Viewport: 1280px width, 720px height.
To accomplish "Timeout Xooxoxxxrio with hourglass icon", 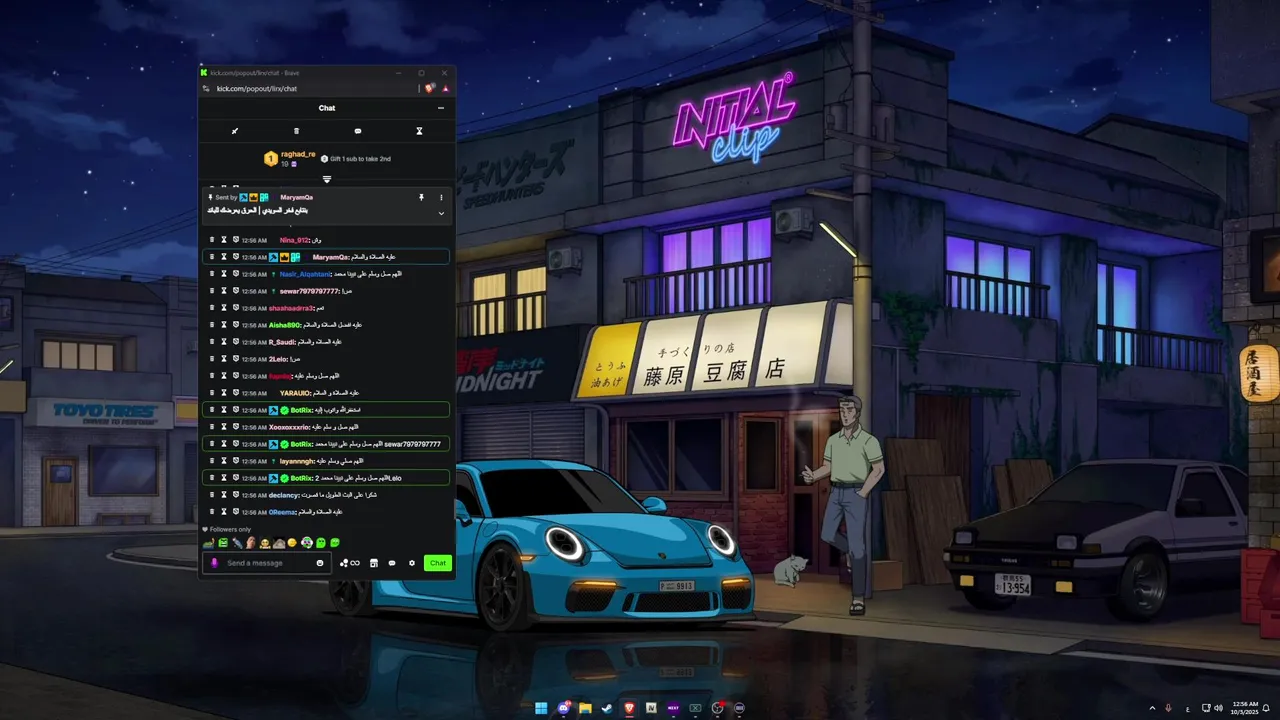I will point(224,427).
